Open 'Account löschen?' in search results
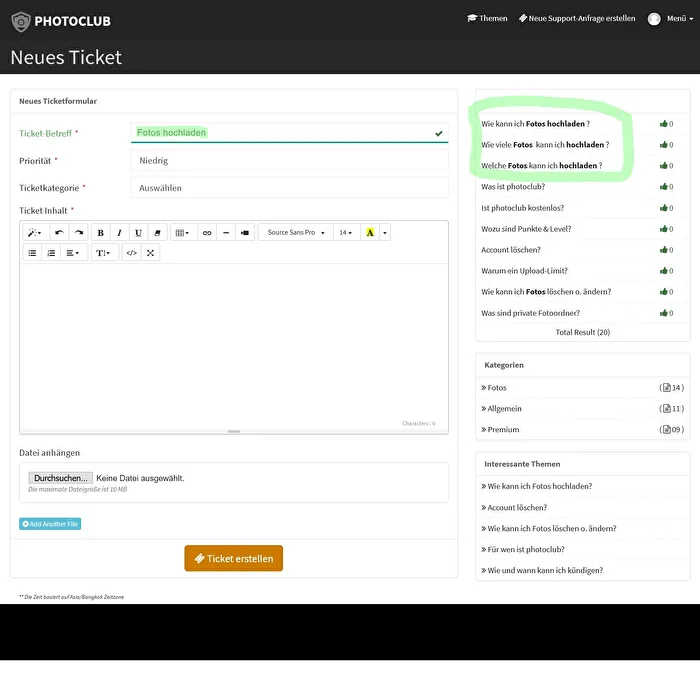The image size is (700, 700). tap(511, 250)
